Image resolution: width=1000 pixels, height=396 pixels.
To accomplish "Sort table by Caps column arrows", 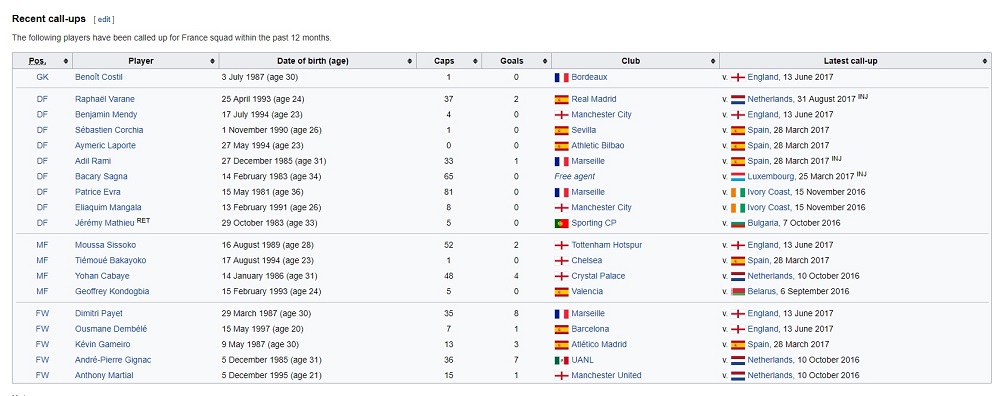I will [x=474, y=61].
